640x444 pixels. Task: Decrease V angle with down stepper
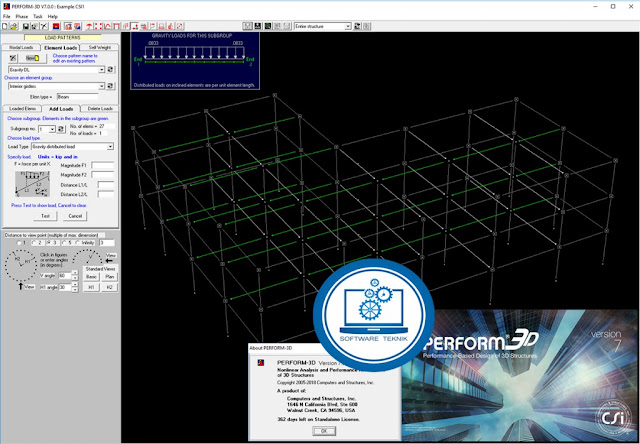click(x=75, y=278)
